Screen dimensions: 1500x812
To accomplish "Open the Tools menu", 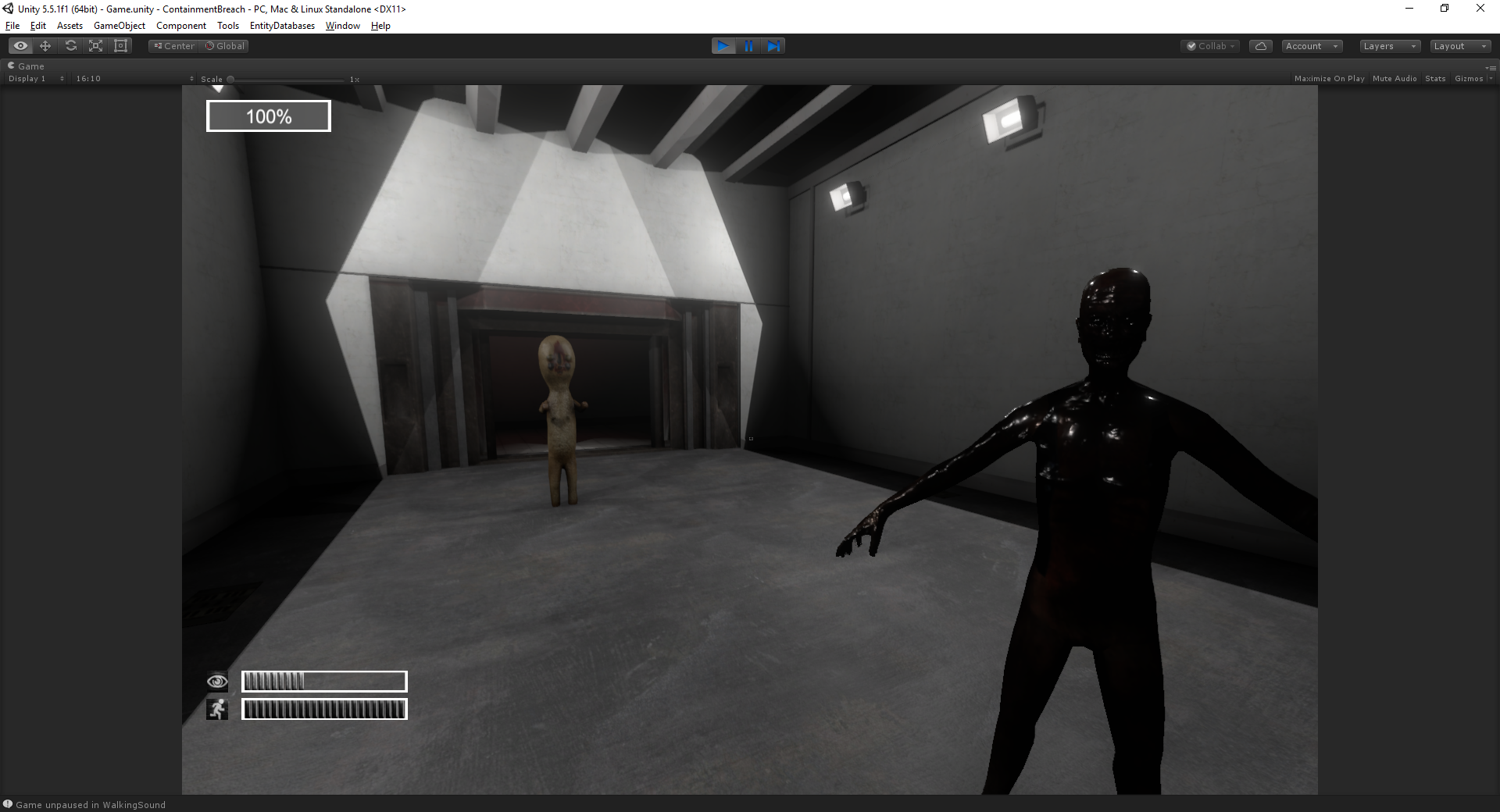I will pos(228,26).
